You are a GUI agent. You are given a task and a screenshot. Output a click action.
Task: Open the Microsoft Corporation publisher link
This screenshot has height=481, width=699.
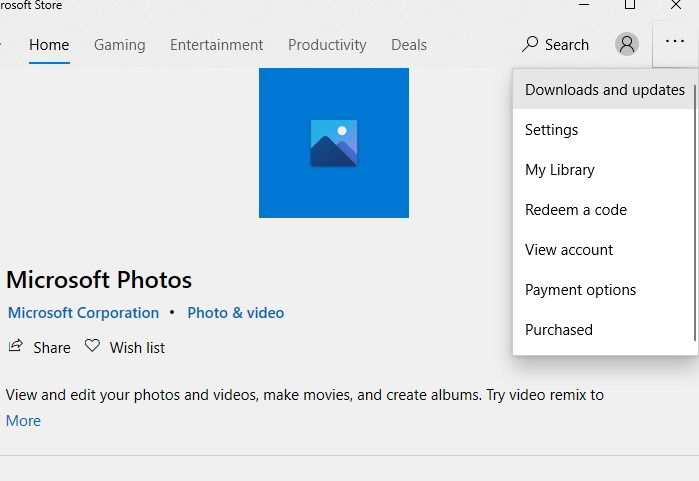[83, 313]
